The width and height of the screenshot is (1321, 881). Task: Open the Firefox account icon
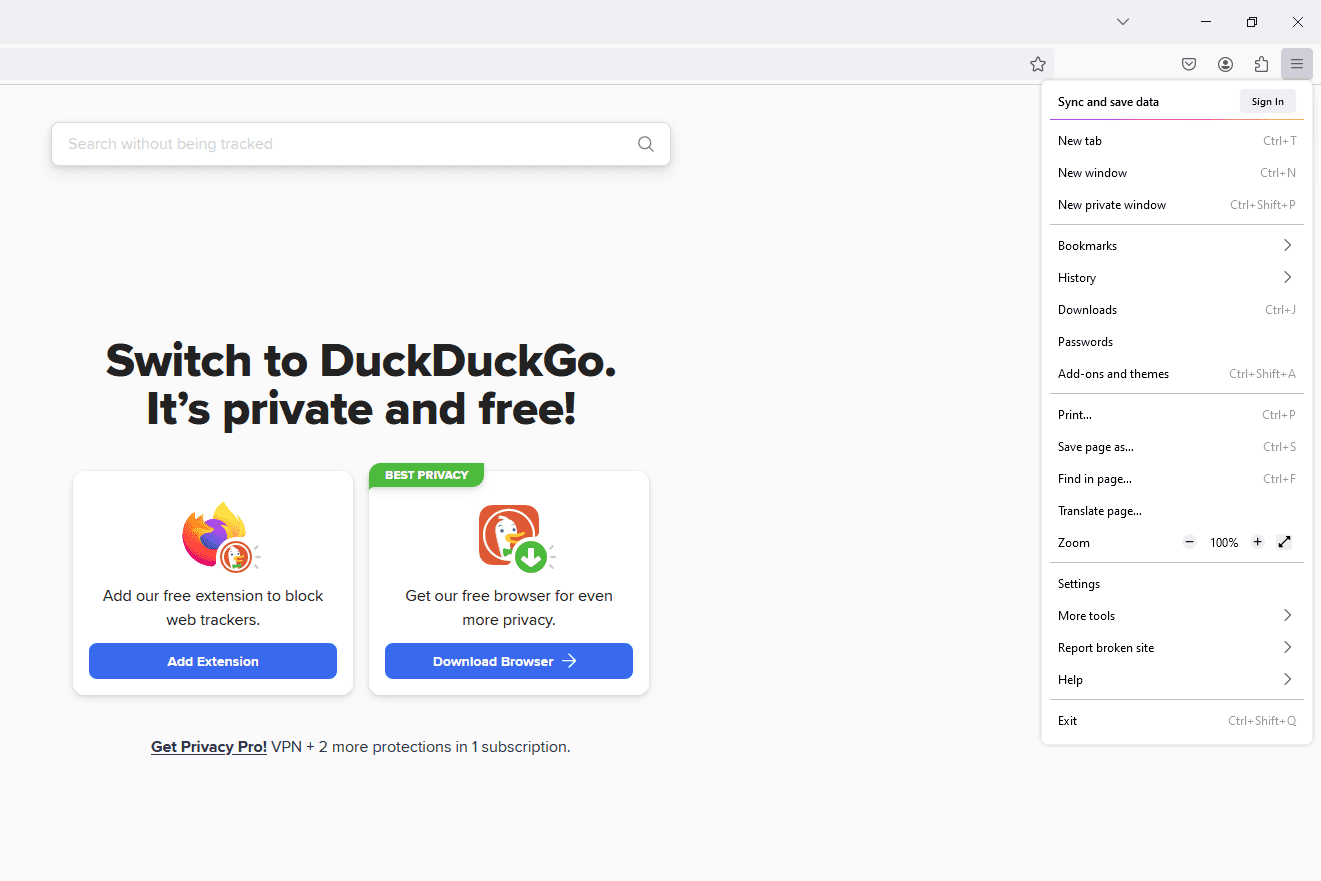point(1225,64)
